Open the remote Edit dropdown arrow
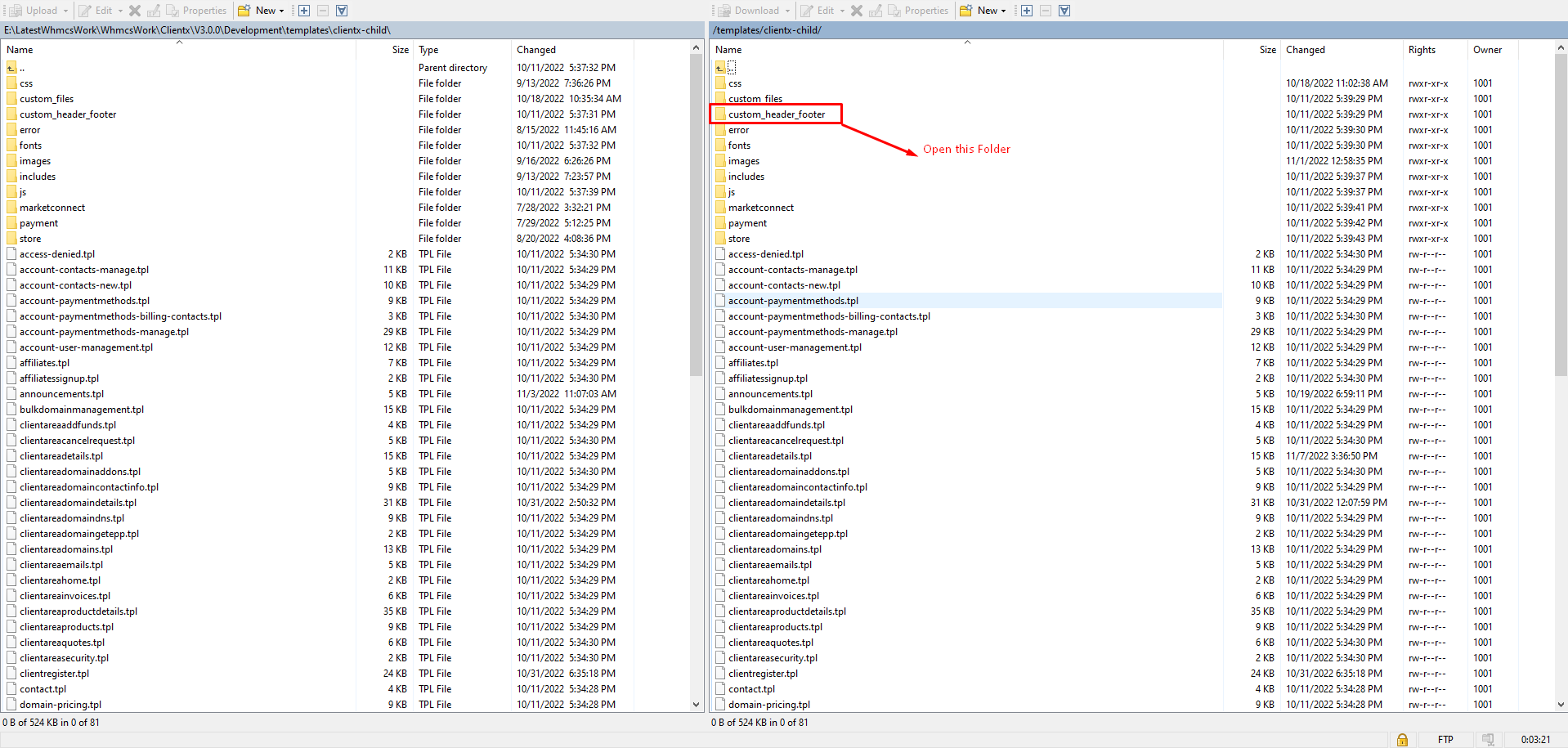Screen dimensions: 1568x748 842,11
